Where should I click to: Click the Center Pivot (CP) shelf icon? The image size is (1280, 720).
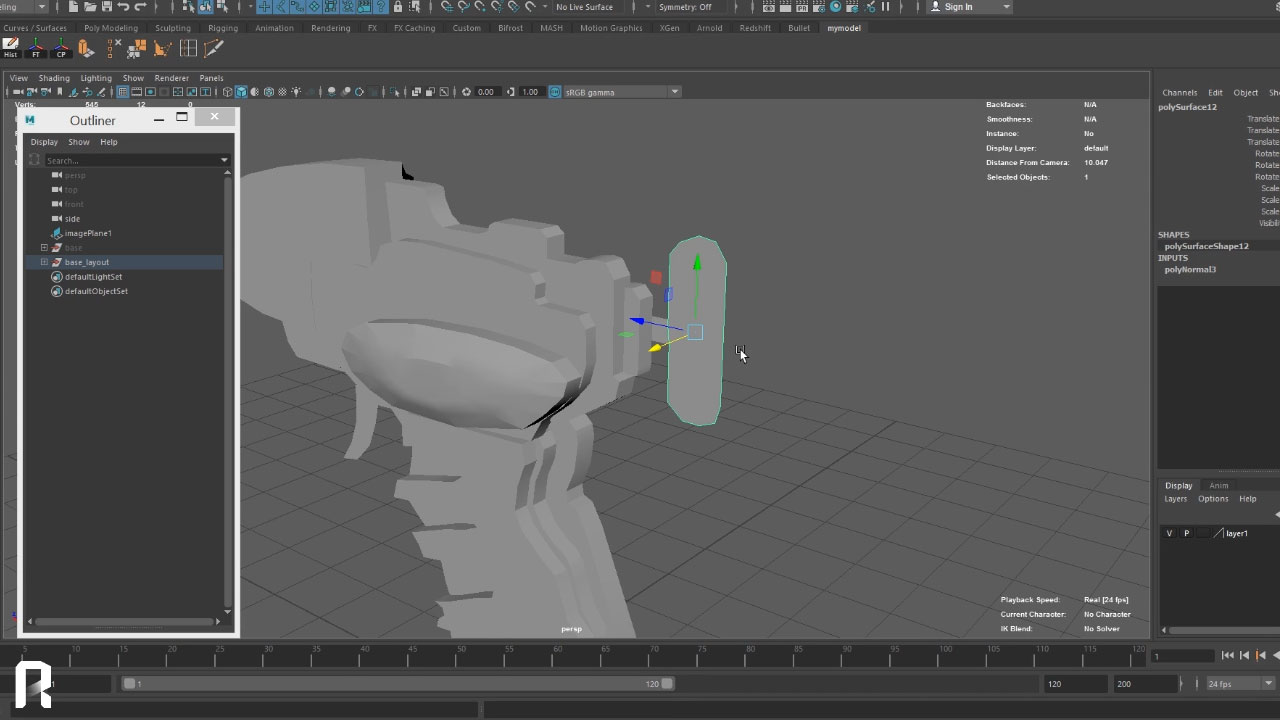point(61,48)
